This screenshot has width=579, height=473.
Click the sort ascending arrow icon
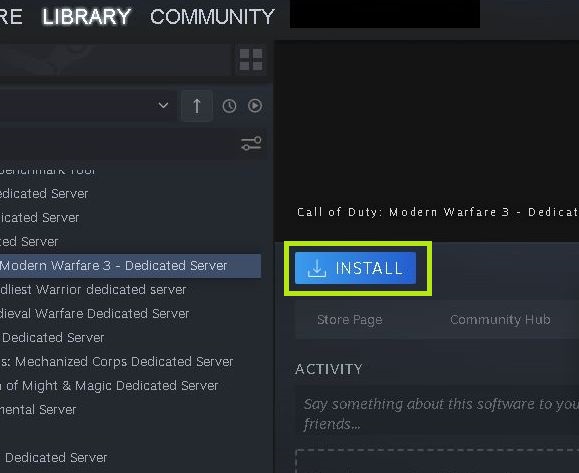197,106
